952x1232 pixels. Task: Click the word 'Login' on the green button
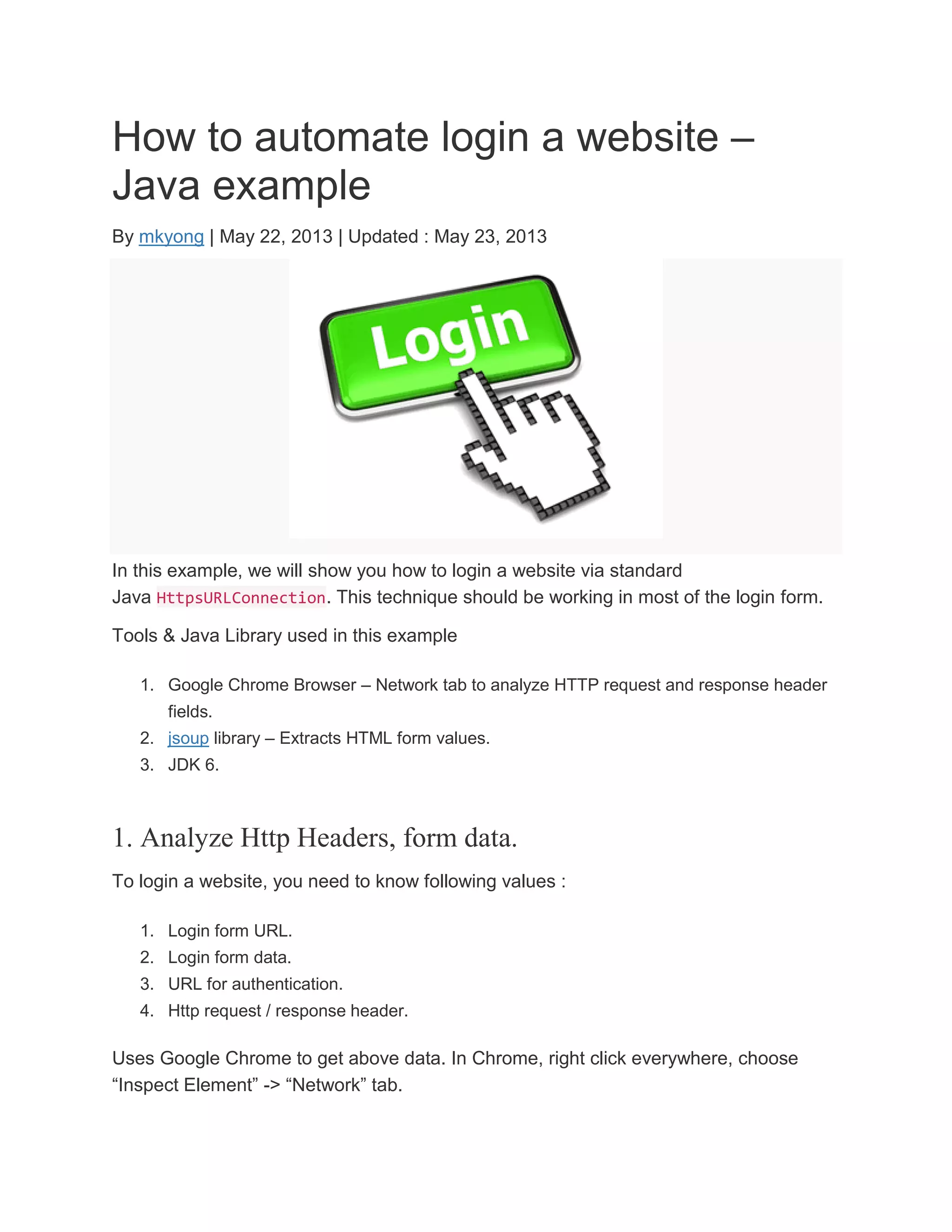(x=450, y=337)
